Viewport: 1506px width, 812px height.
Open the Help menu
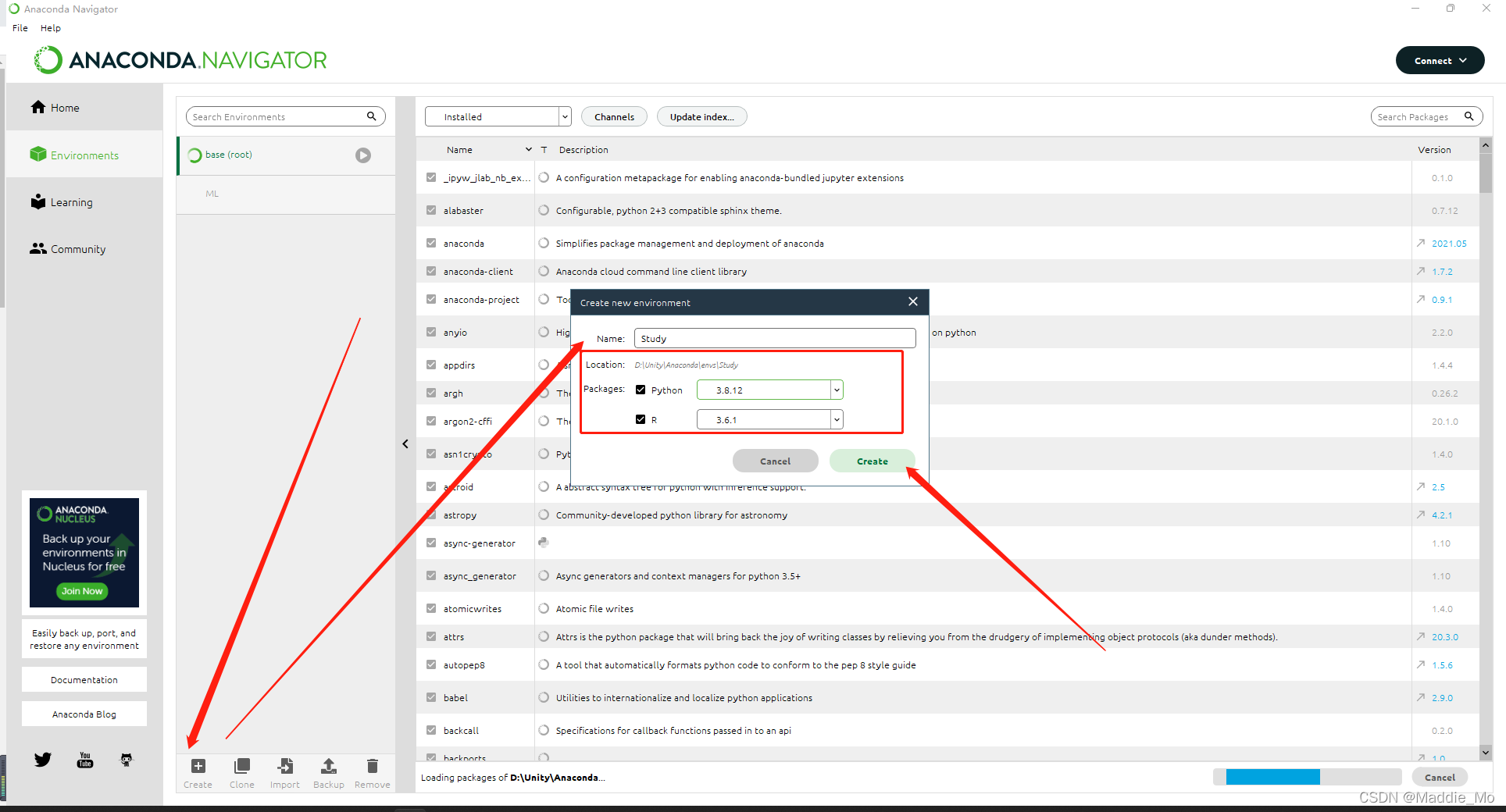(51, 28)
